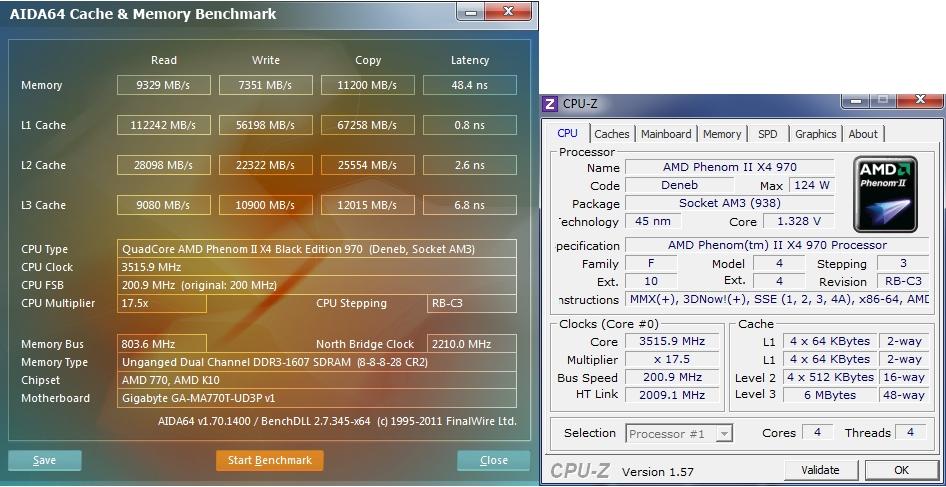Click the L1 Cache latency 0.8 ns
The image size is (946, 487).
pos(469,125)
